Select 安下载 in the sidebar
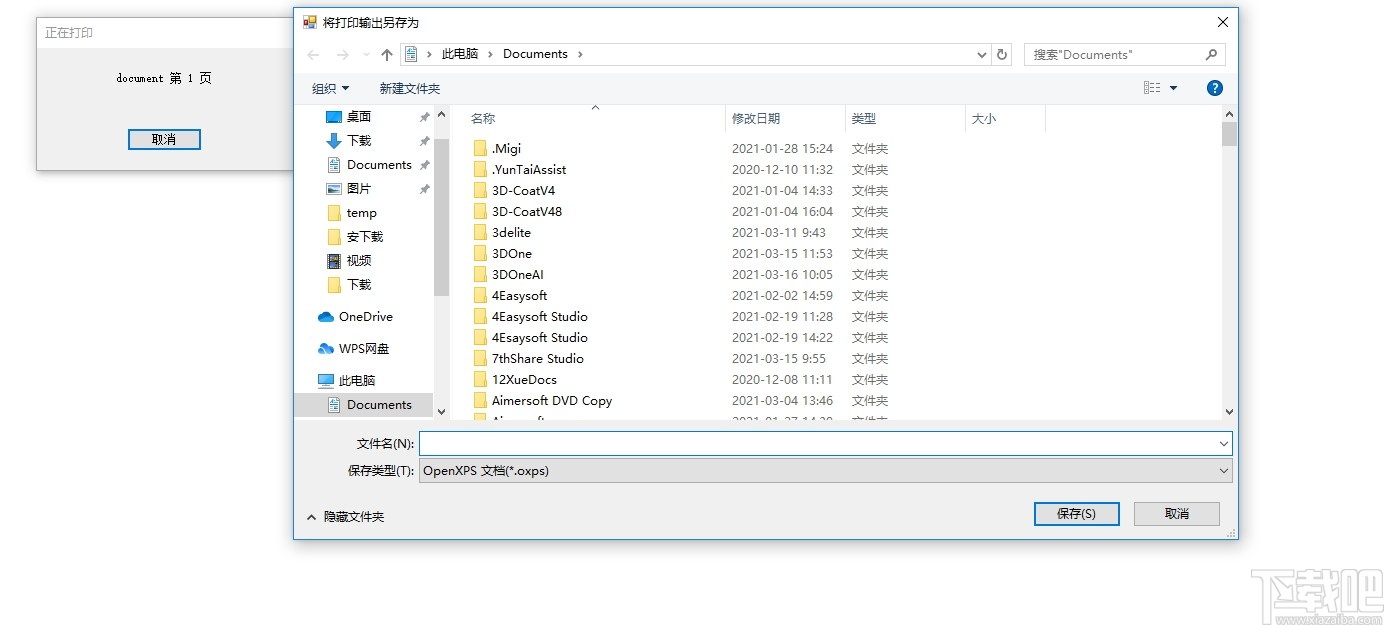 point(365,237)
